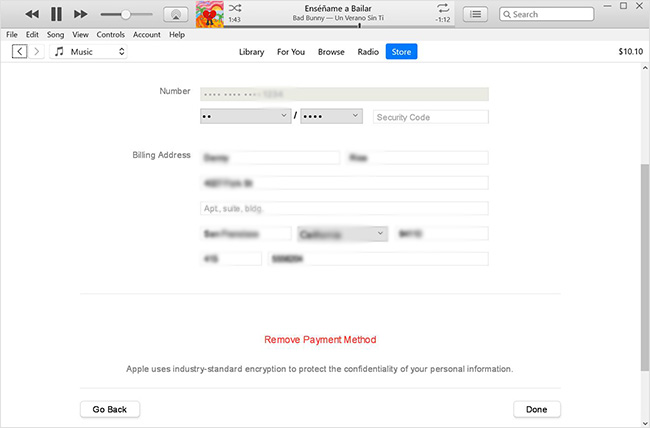
Task: Pause the current song
Action: 56,14
